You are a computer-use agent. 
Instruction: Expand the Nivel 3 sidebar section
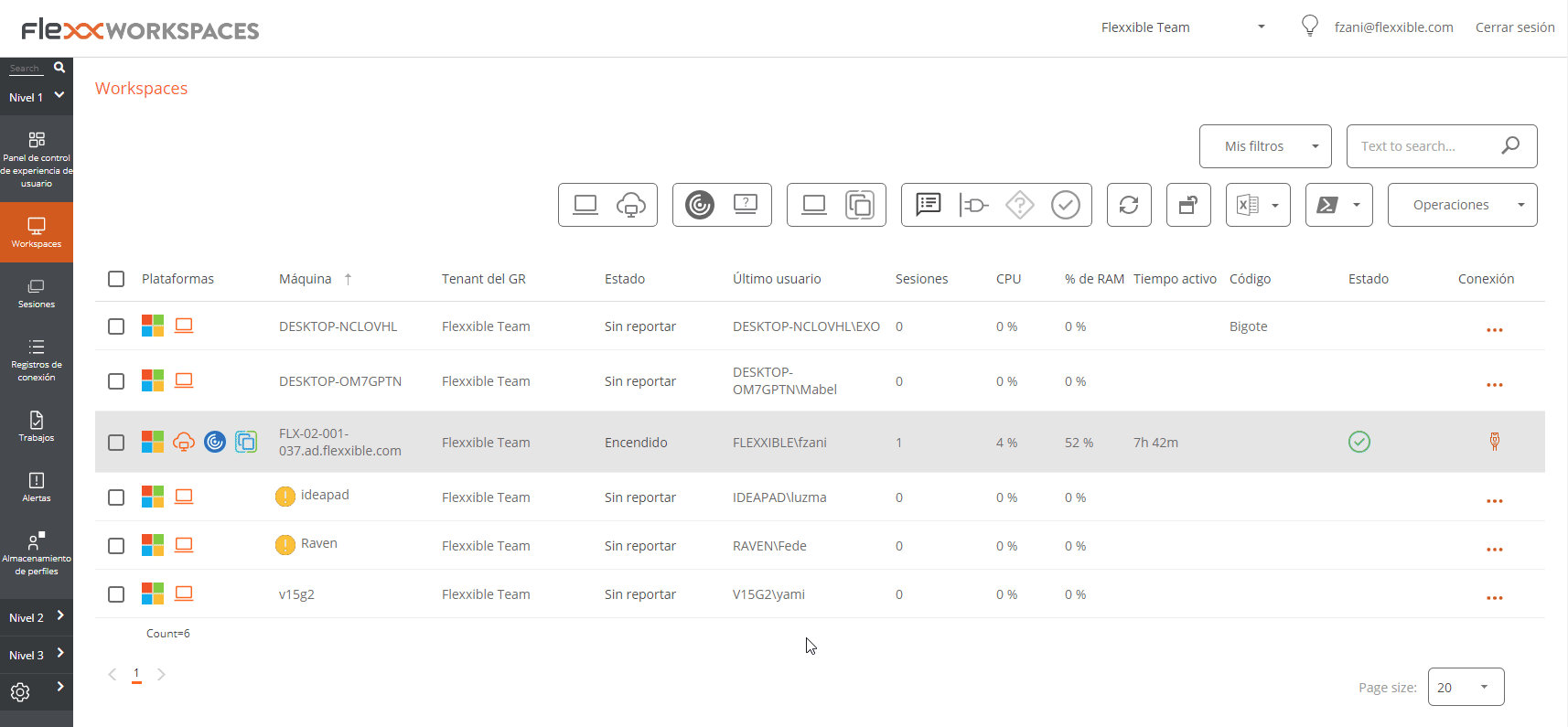(x=37, y=655)
